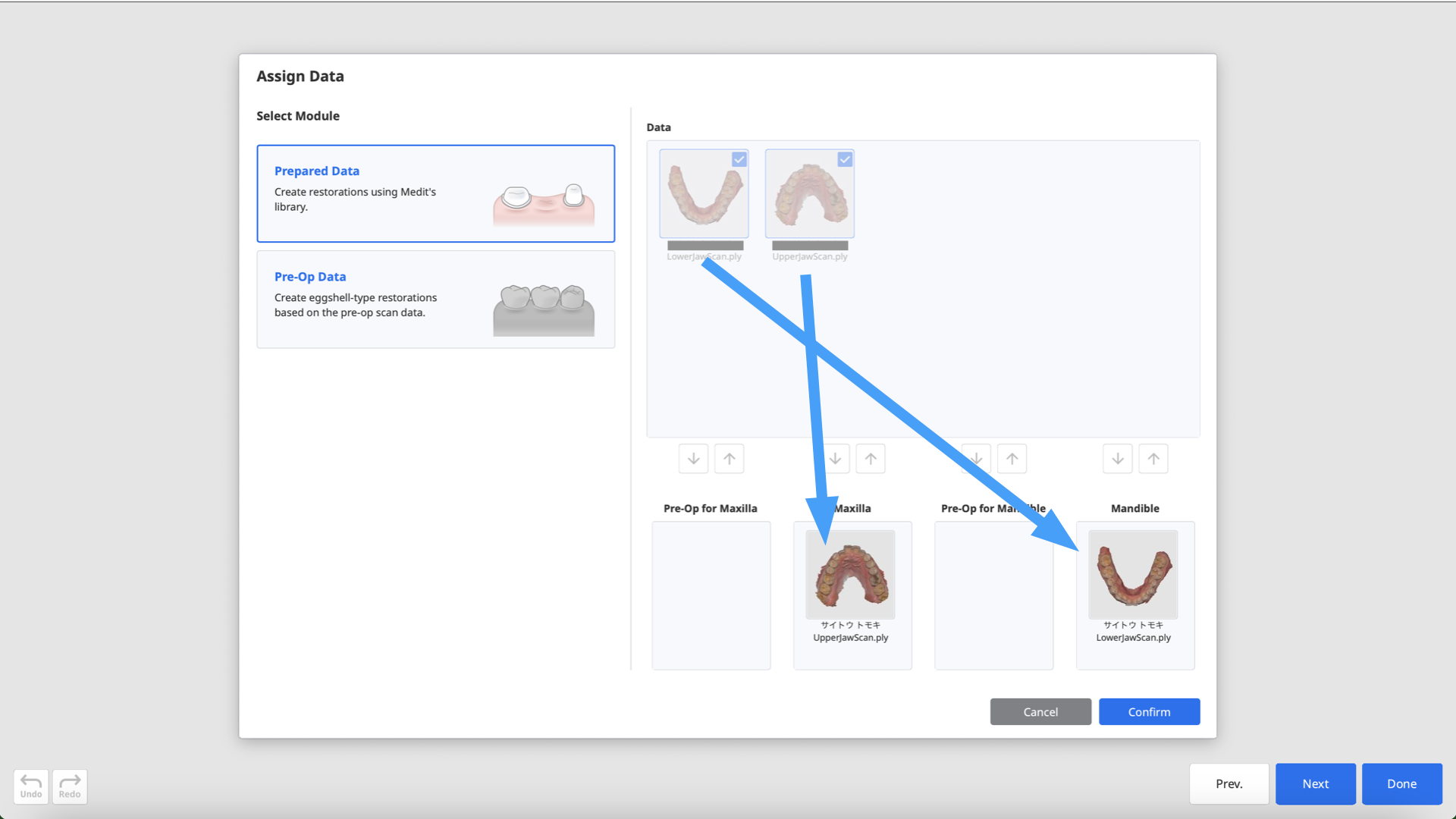Screen dimensions: 1456x819
Task: Click the down arrow for the Mandible slot
Action: [1118, 459]
